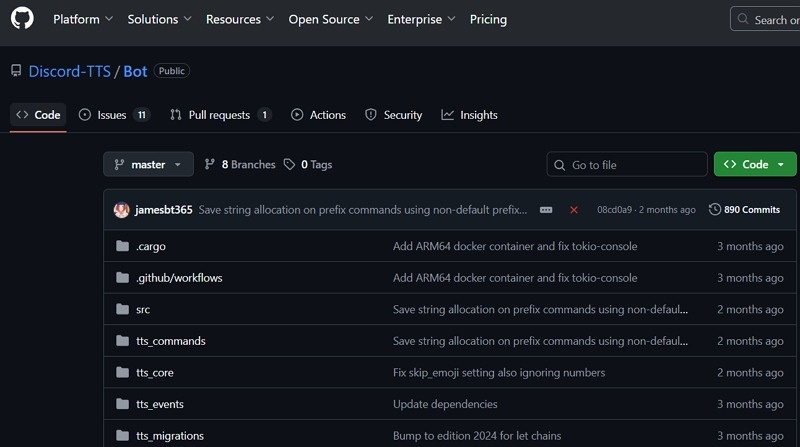
Task: Click the history clock icon by 890 Commits
Action: (715, 210)
